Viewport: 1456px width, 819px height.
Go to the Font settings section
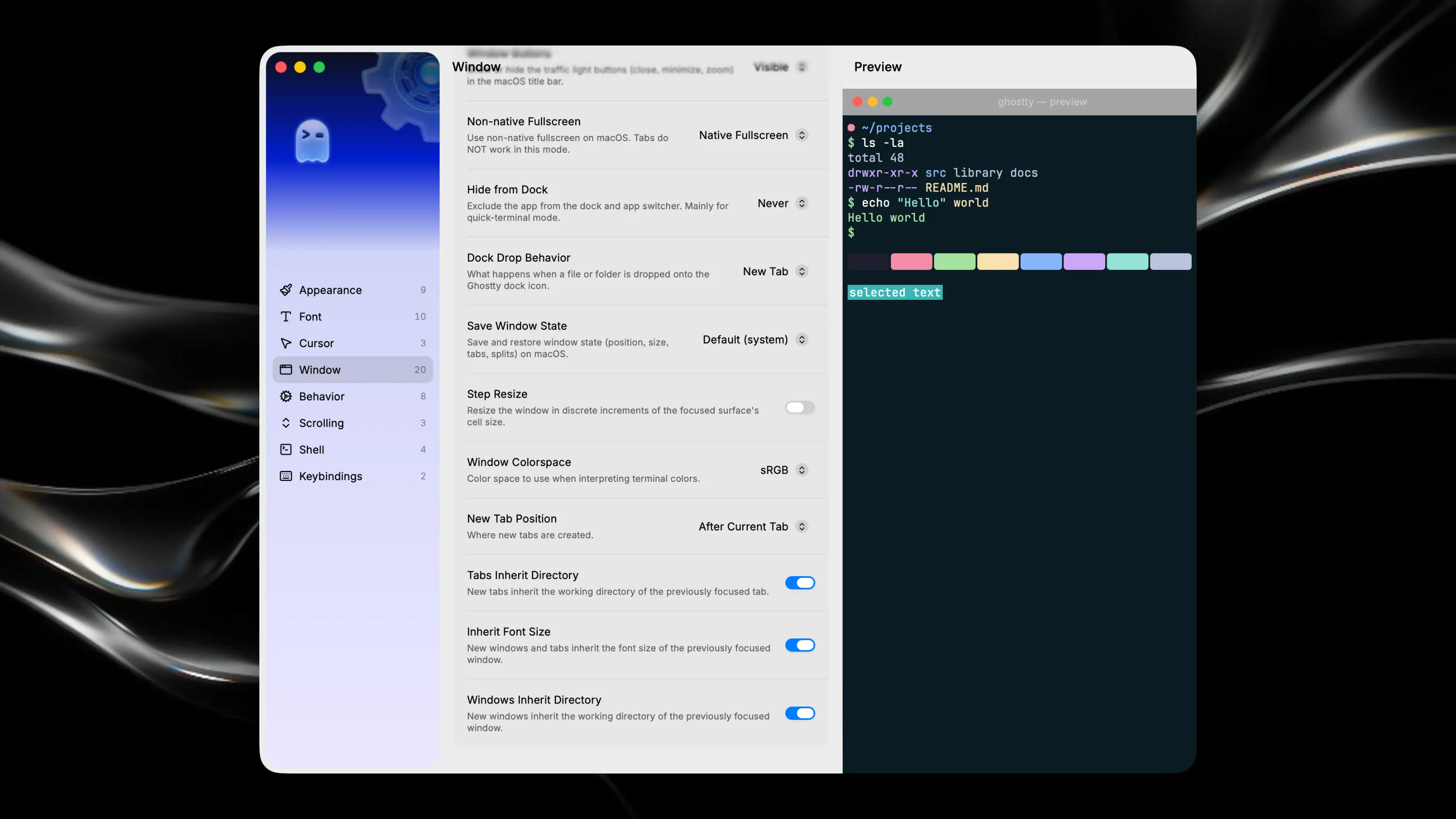353,317
